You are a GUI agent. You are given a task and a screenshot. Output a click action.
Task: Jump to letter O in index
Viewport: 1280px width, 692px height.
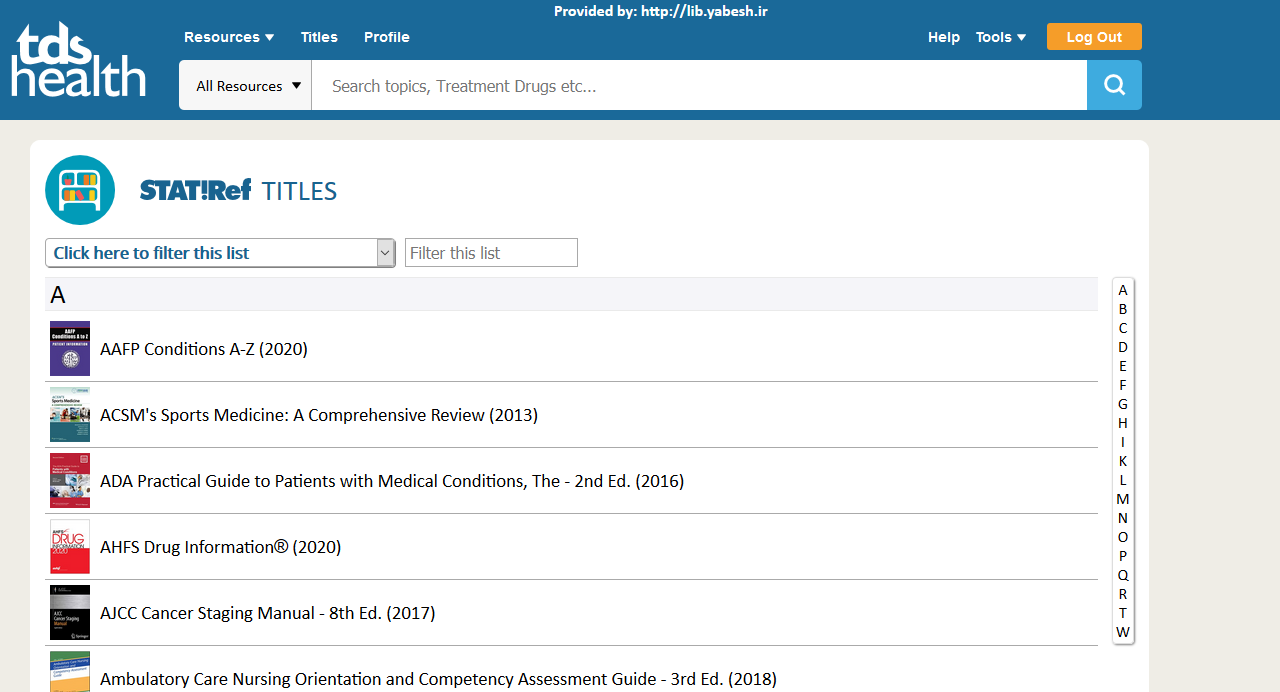(1123, 537)
